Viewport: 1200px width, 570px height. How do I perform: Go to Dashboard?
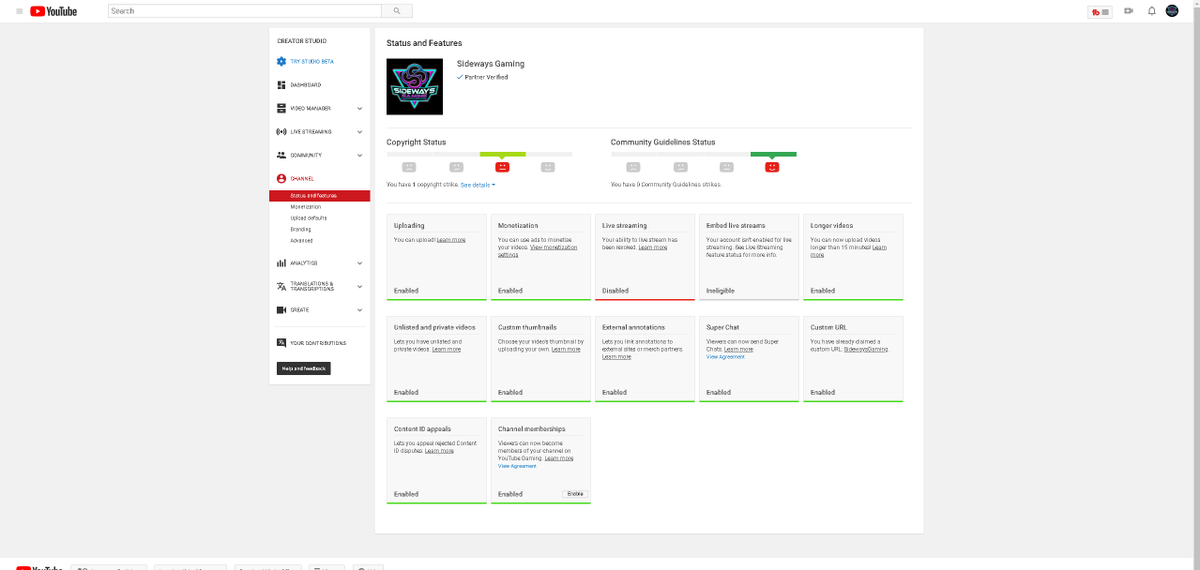point(306,85)
